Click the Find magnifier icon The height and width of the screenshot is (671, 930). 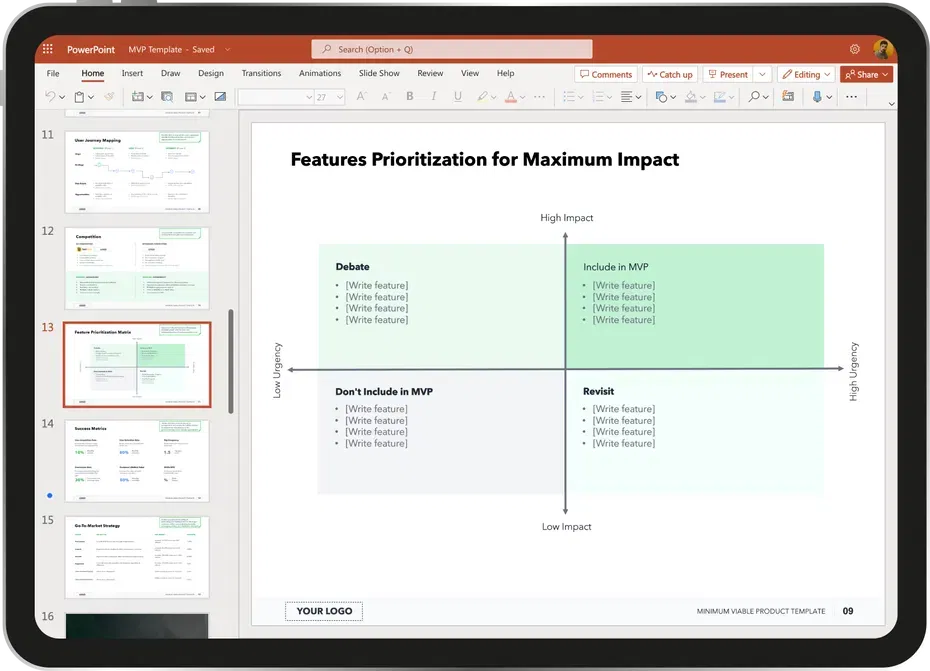(754, 97)
